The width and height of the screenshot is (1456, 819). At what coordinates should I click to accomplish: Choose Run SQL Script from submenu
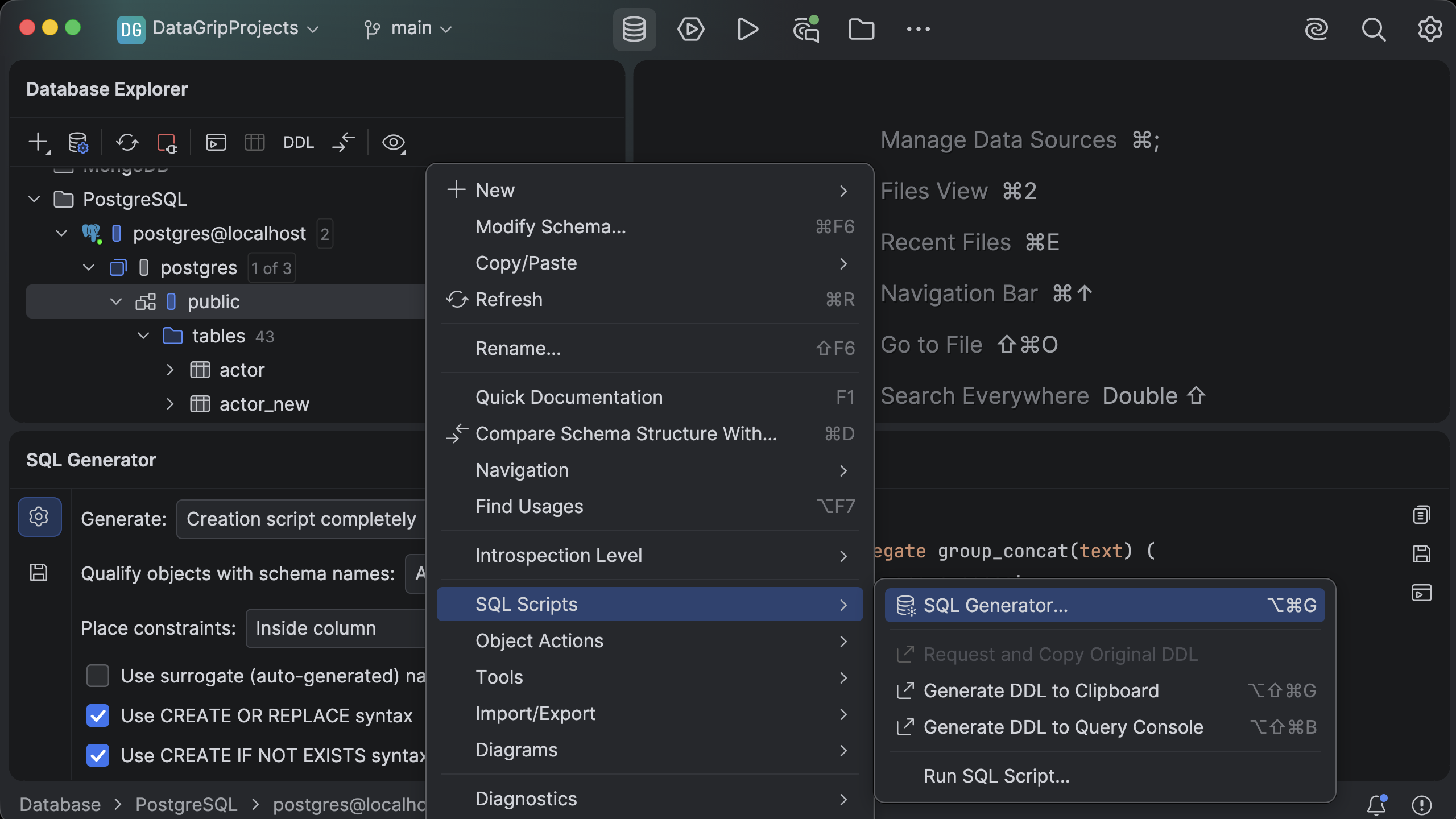click(1105, 776)
